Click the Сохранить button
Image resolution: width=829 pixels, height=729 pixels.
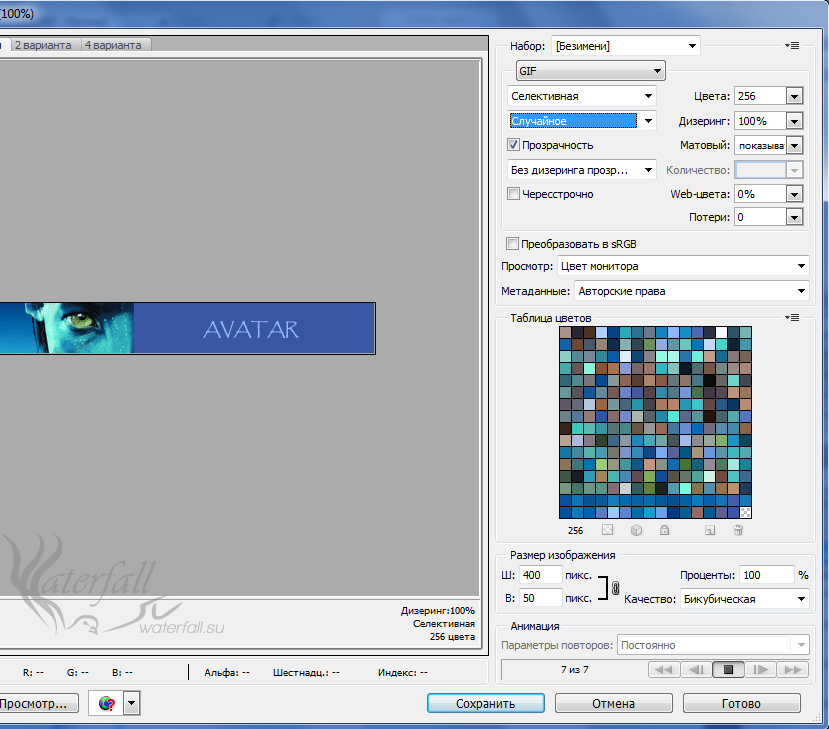(x=485, y=704)
